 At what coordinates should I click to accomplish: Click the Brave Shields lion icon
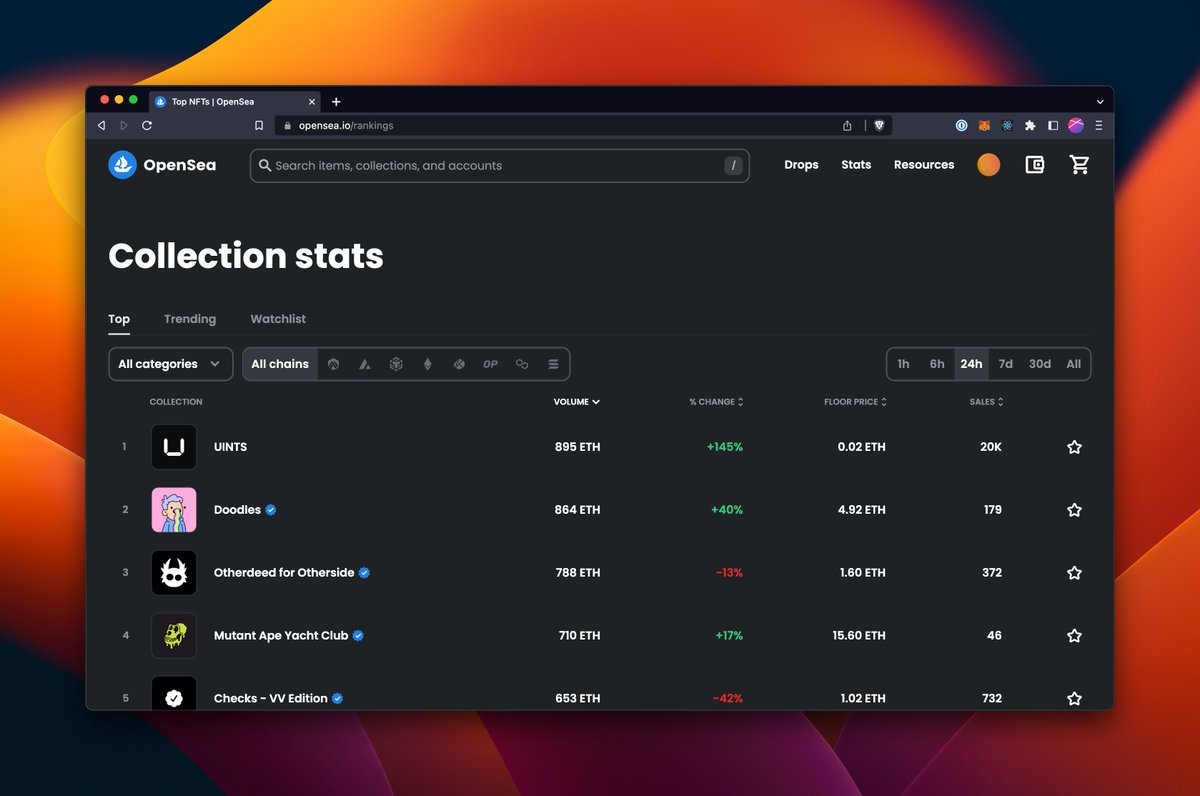[879, 126]
